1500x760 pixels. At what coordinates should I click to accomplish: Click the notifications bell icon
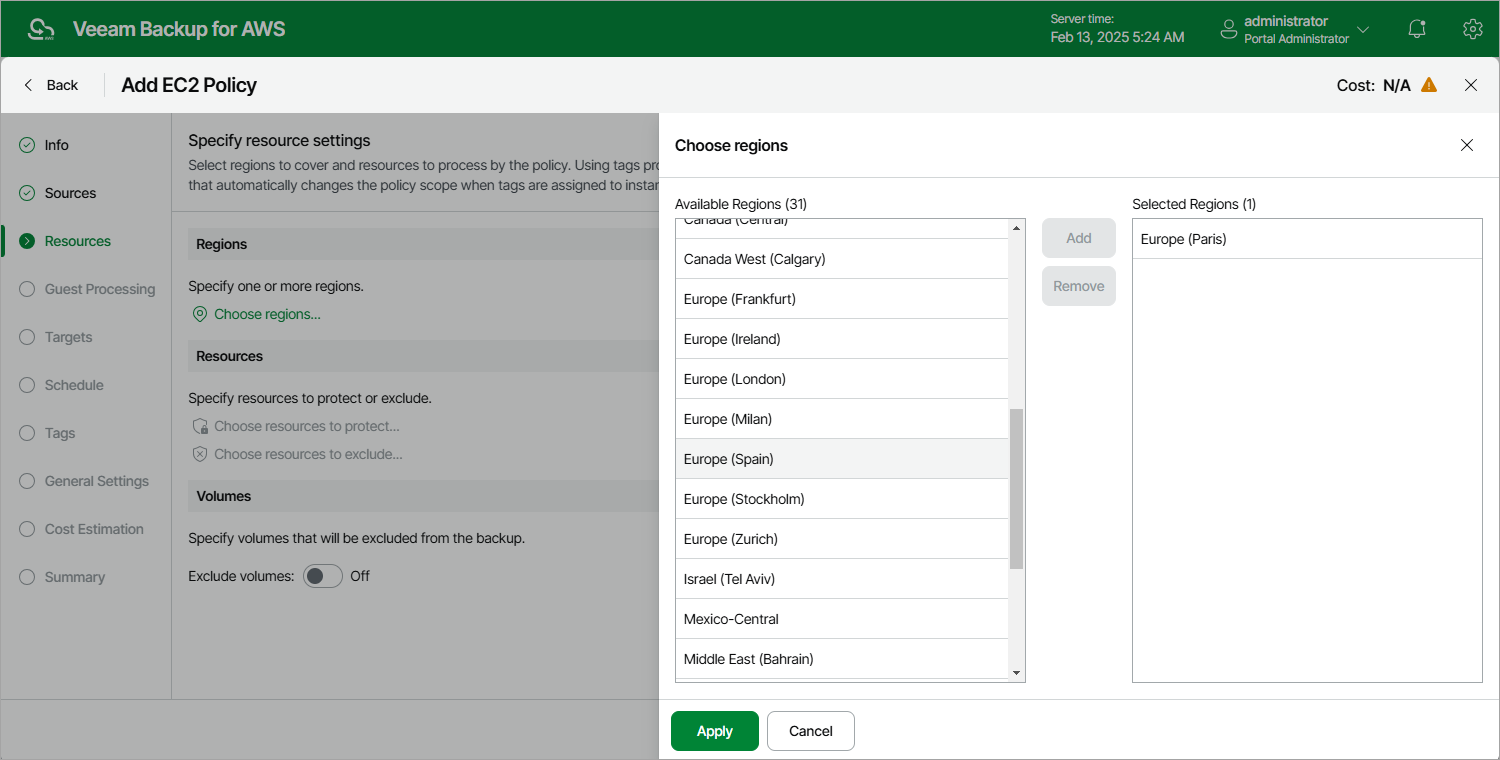coord(1417,29)
